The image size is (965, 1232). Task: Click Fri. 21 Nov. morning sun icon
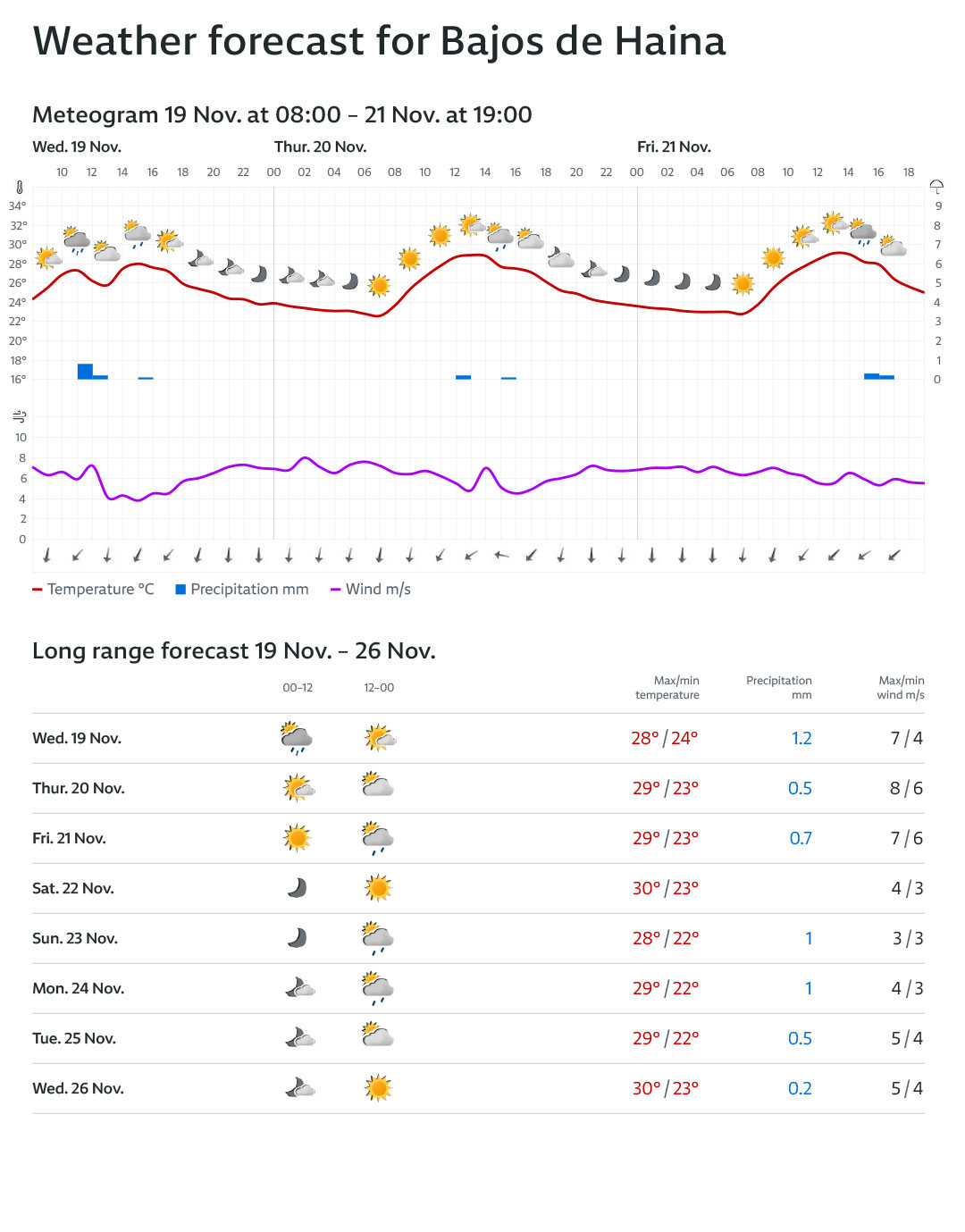(x=297, y=838)
